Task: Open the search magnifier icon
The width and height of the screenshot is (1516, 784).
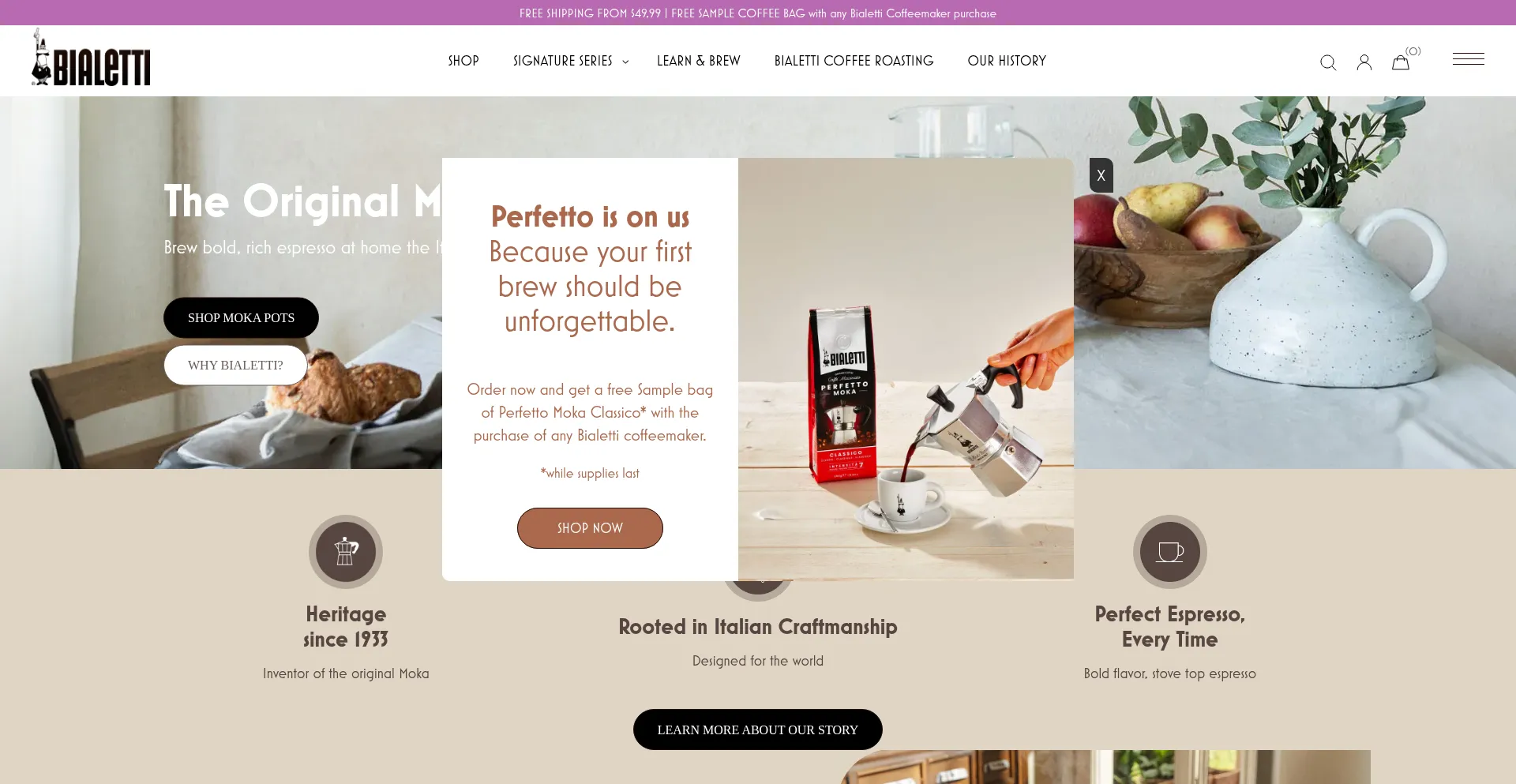Action: click(x=1328, y=62)
